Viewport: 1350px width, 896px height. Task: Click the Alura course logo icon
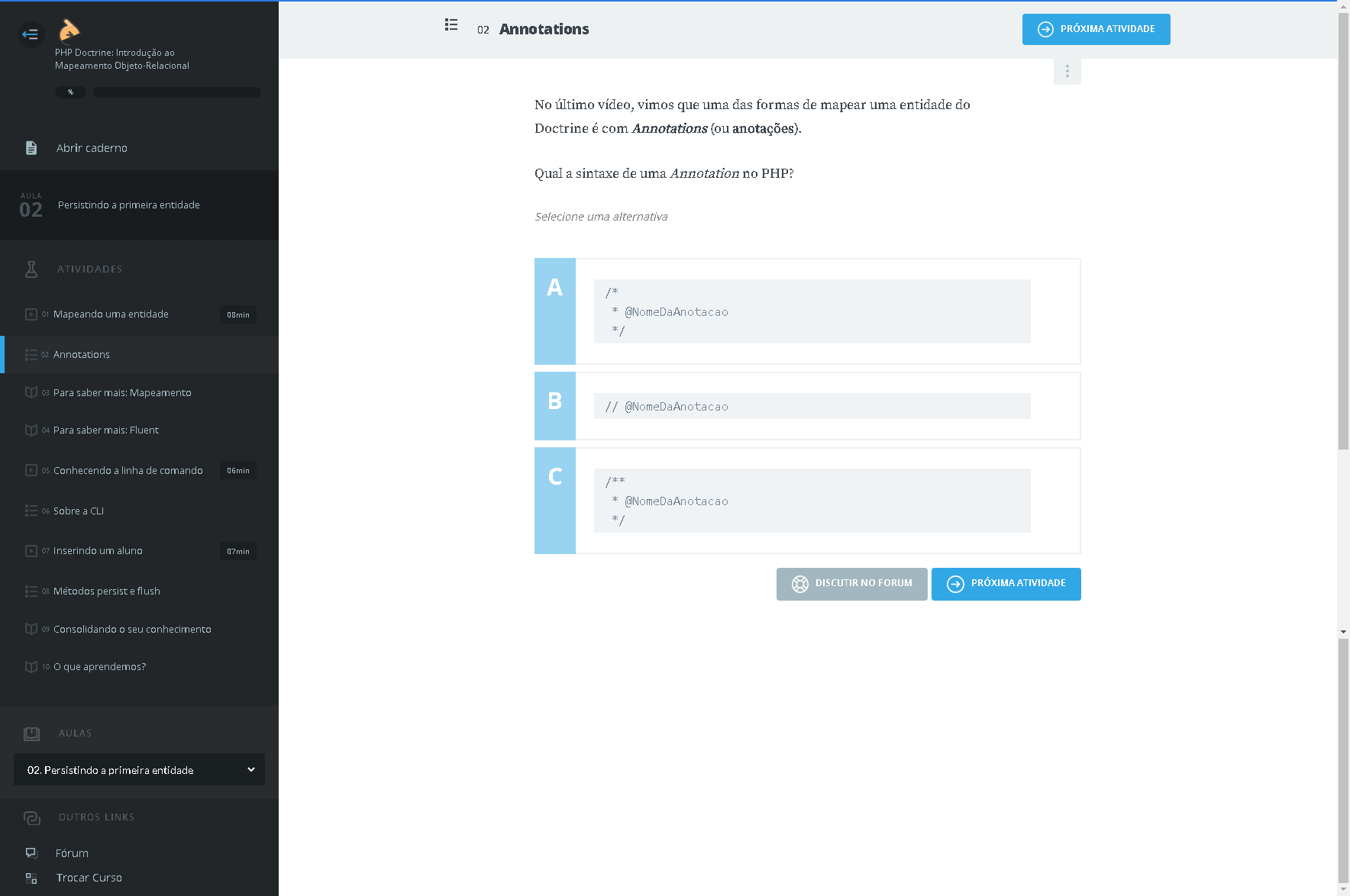coord(69,30)
